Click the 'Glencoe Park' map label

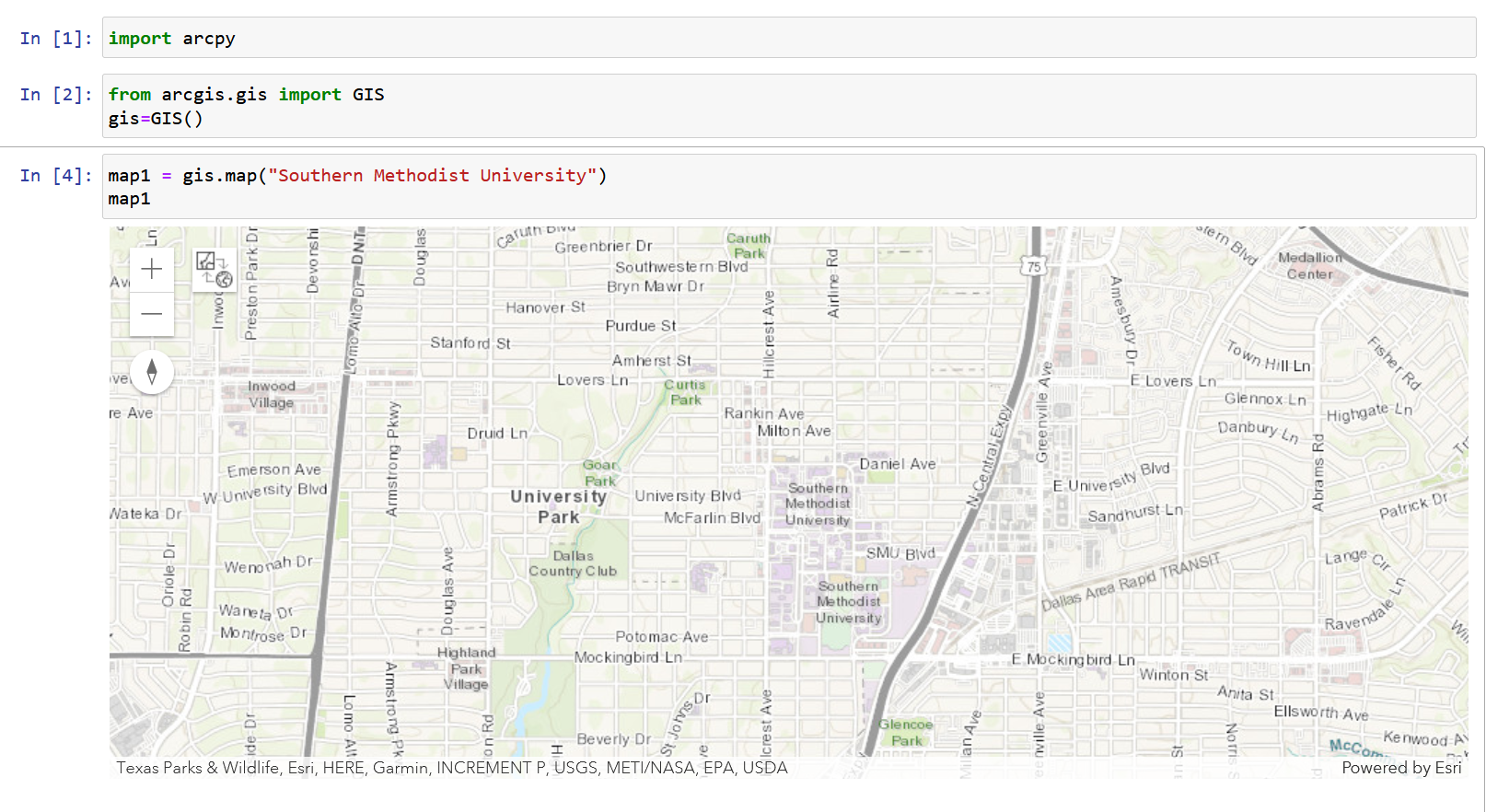906,733
